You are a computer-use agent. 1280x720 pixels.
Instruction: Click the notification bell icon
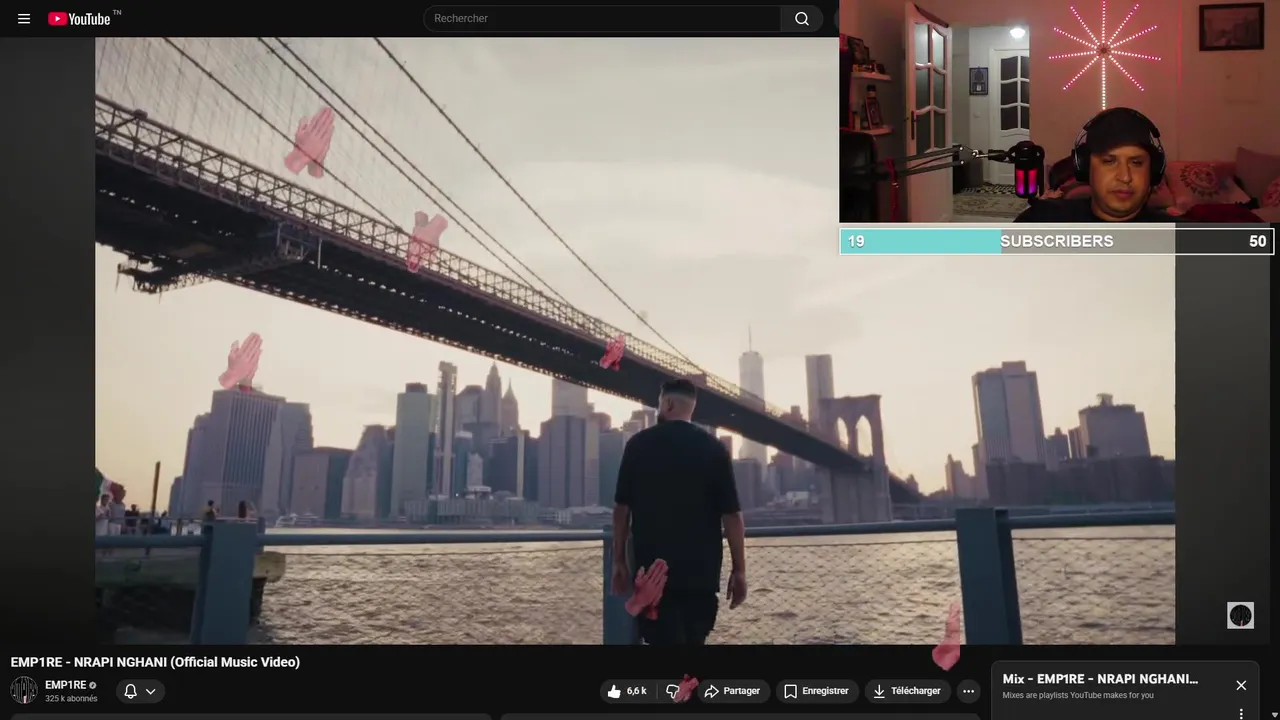click(130, 691)
